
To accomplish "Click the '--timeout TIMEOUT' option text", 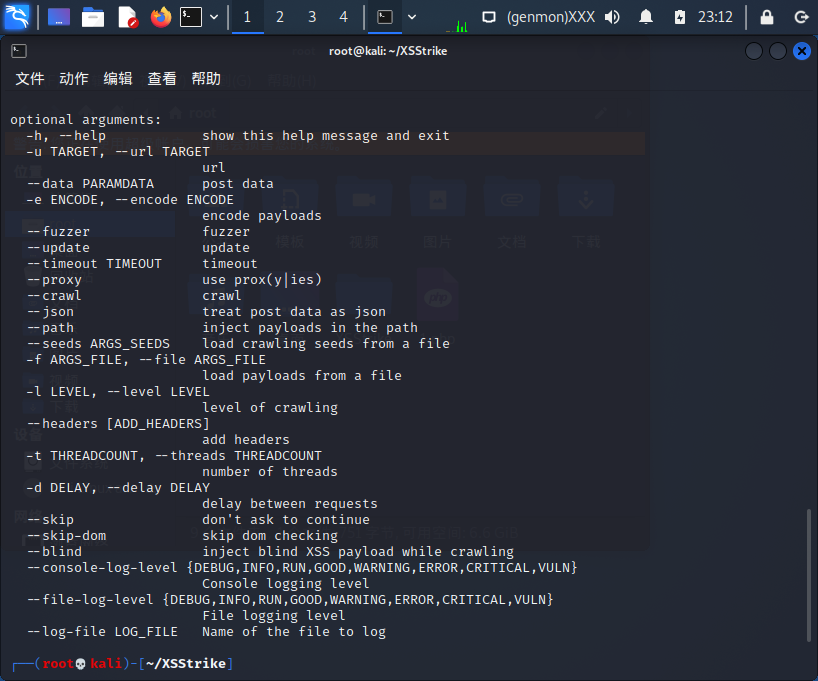I will pyautogui.click(x=94, y=264).
